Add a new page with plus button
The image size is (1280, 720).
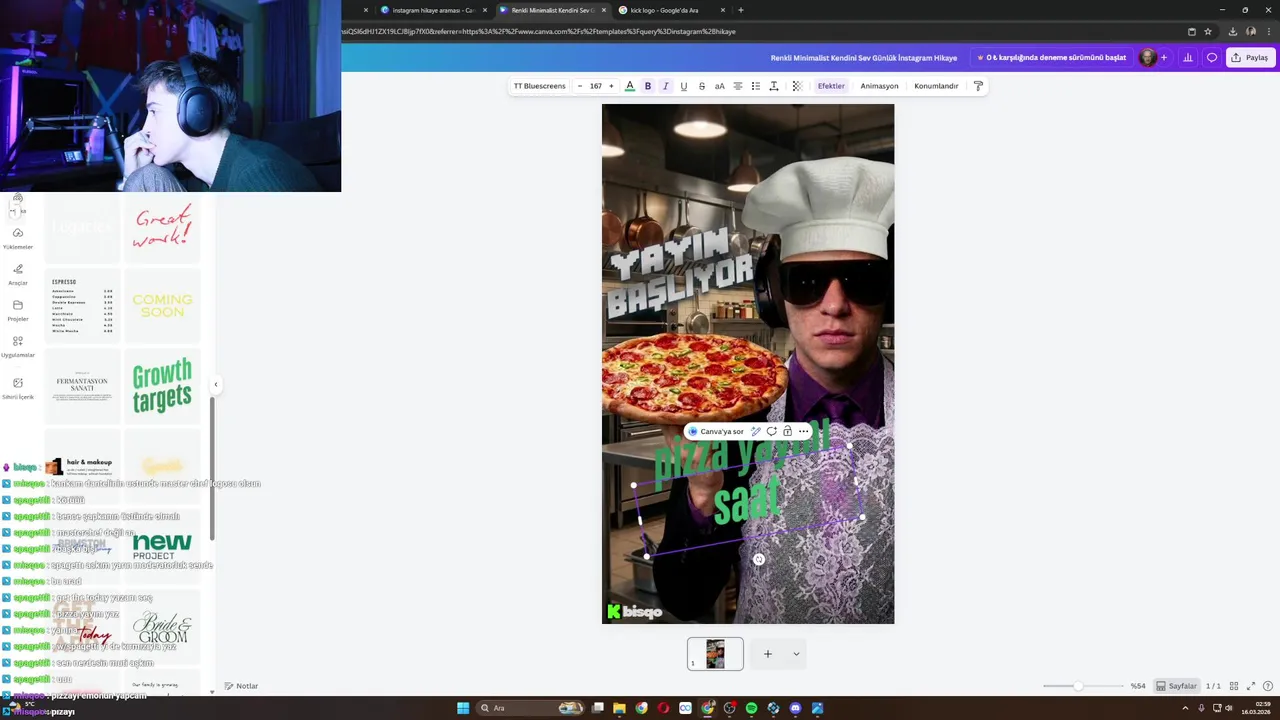pos(768,654)
